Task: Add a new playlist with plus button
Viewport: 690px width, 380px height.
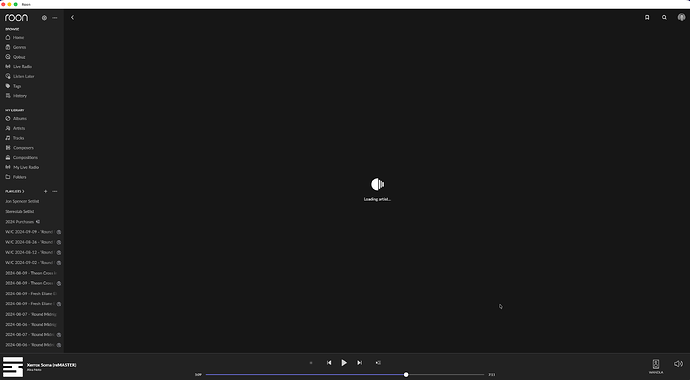Action: [45, 191]
